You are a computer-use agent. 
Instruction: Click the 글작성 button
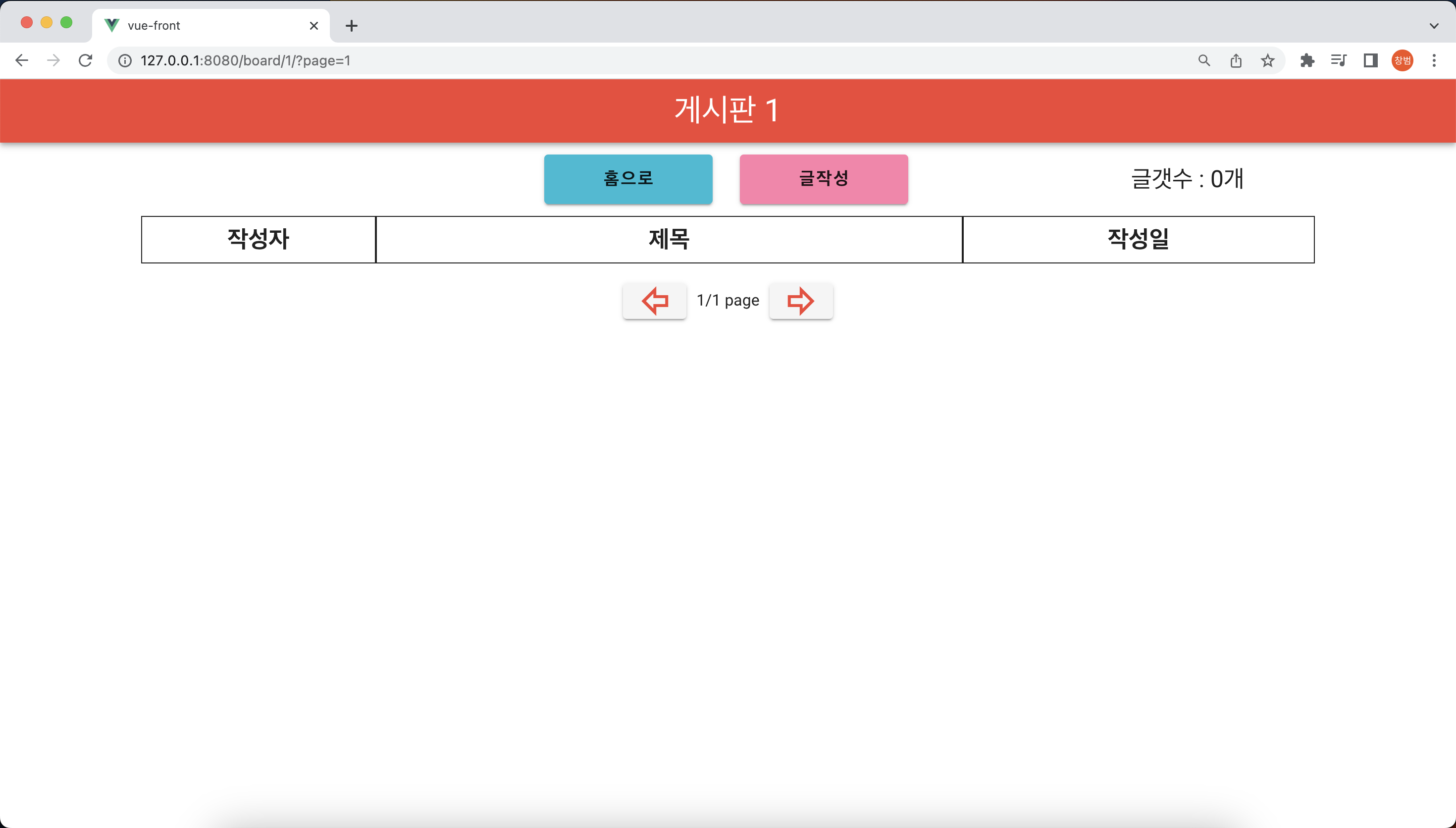[823, 179]
